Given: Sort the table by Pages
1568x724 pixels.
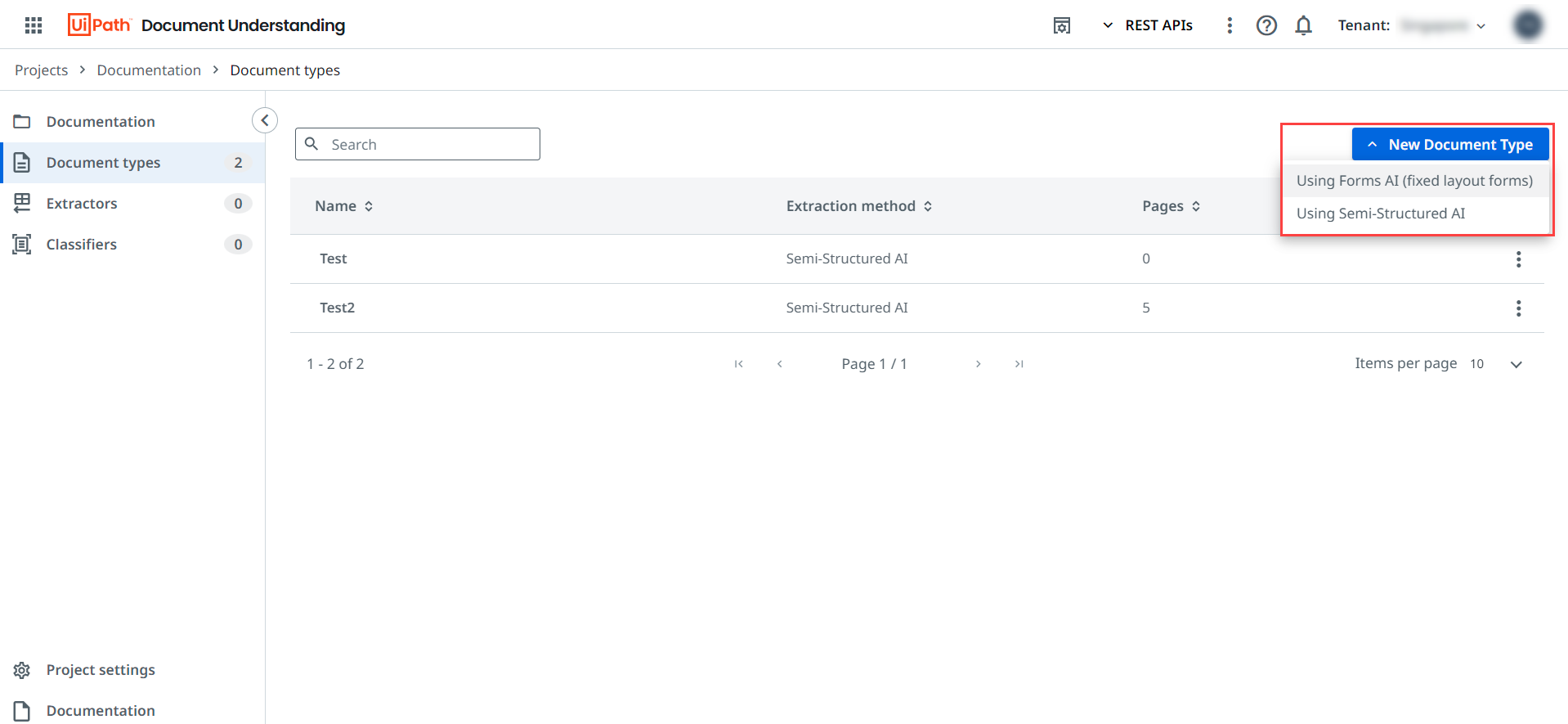Looking at the screenshot, I should pos(1172,206).
